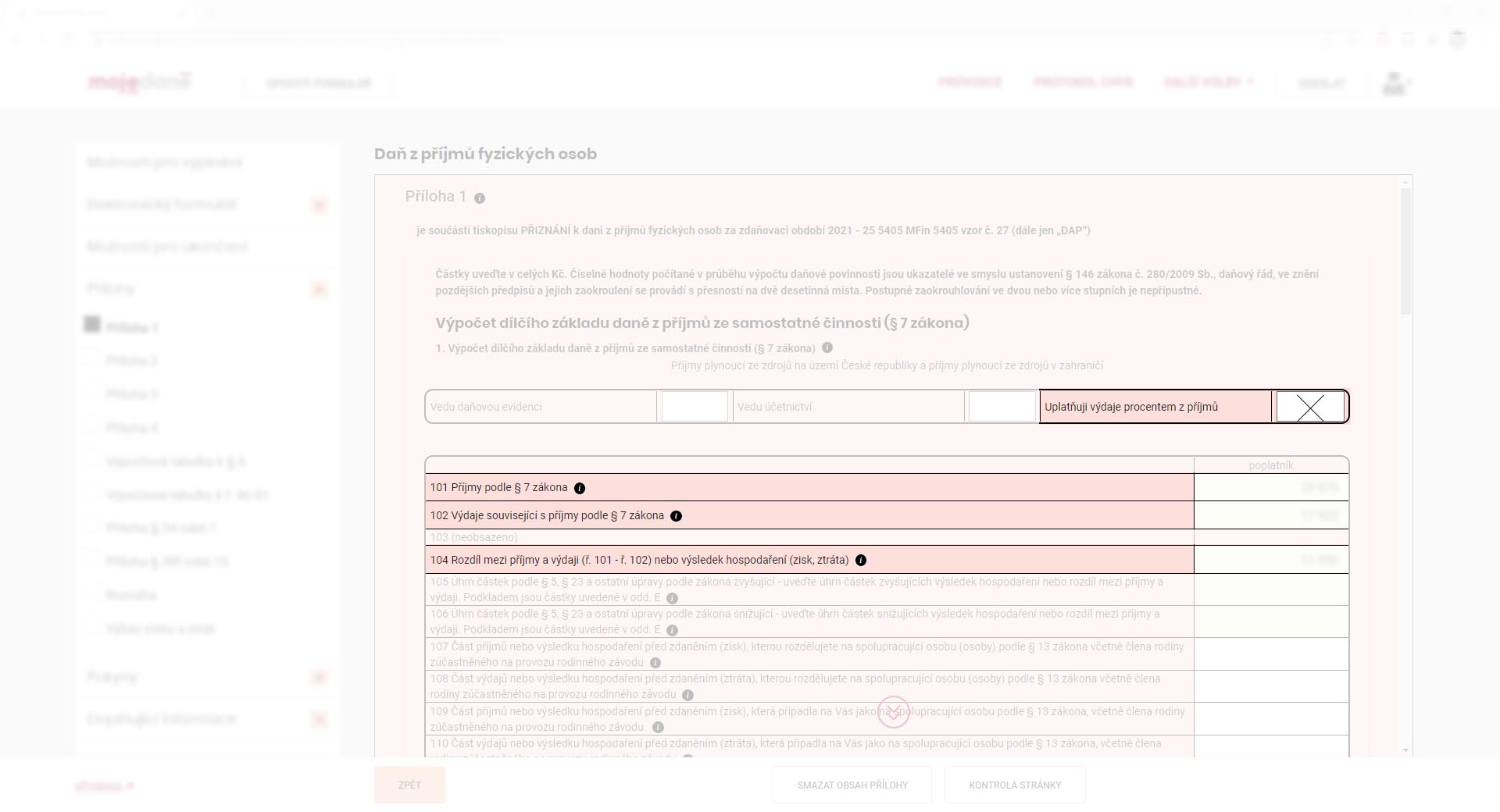Image resolution: width=1500 pixels, height=812 pixels.
Task: Show info for row 104 Rozdíl mezi příjmy a výdaji
Action: (x=861, y=560)
